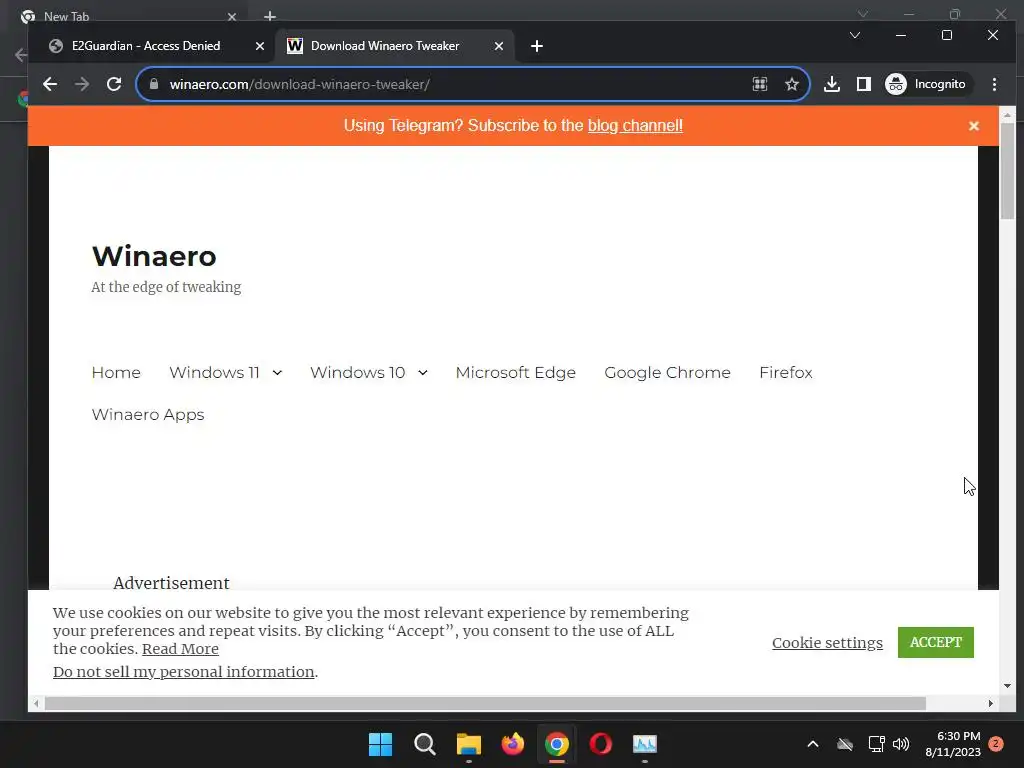This screenshot has height=768, width=1024.
Task: Expand the Windows 11 submenu chevron
Action: pos(277,373)
